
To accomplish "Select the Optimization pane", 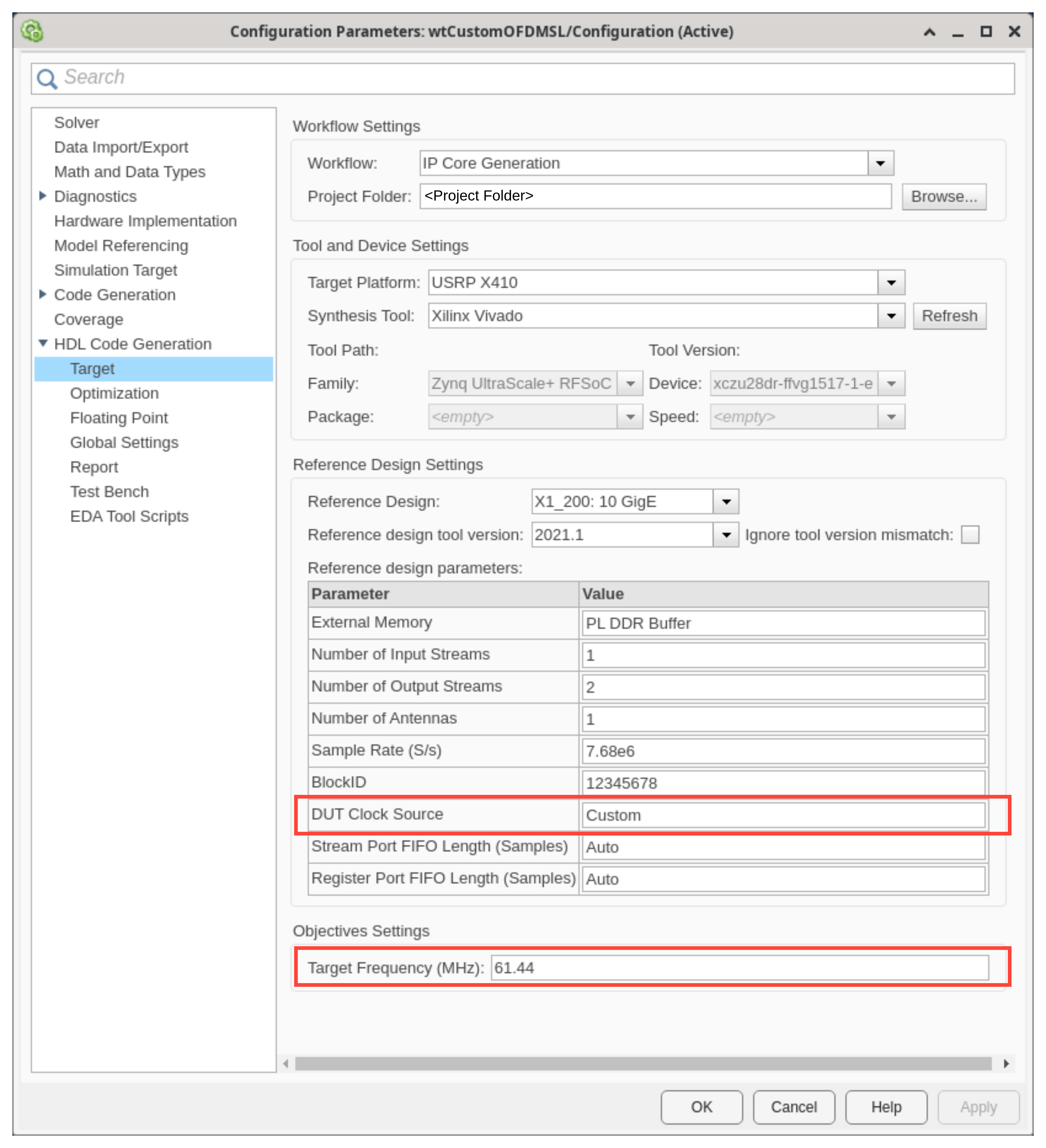I will (114, 393).
